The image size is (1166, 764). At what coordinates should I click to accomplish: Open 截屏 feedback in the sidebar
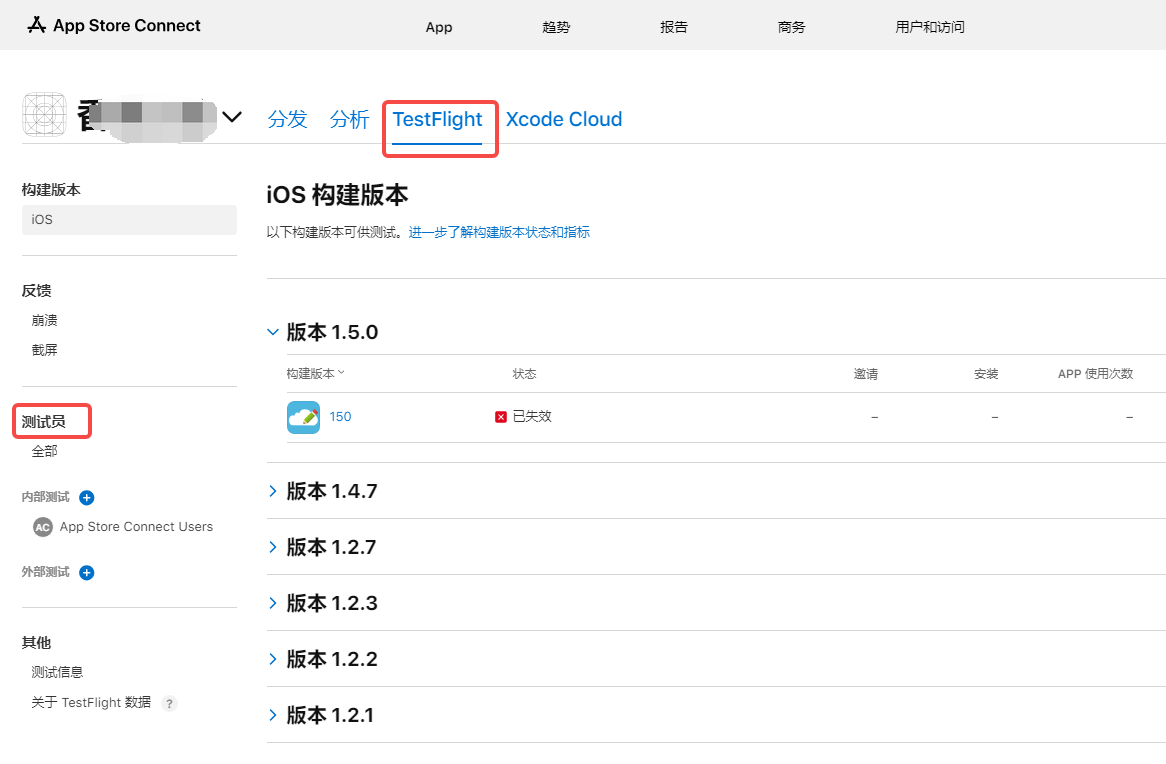click(x=45, y=350)
